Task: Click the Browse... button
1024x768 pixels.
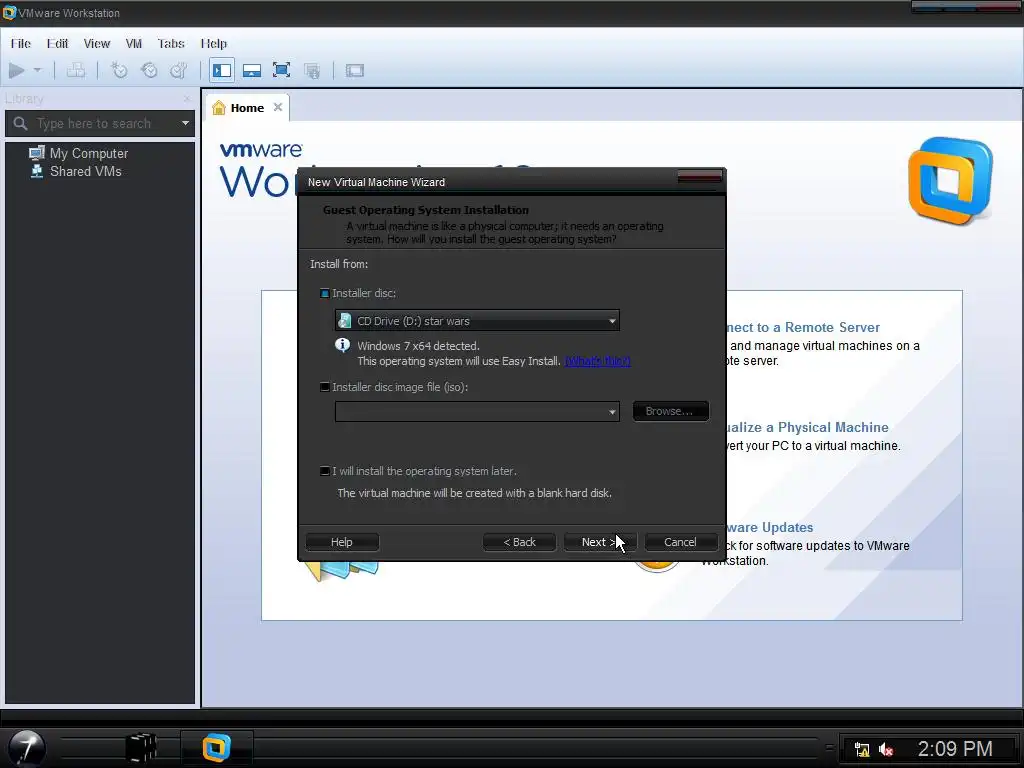Action: 670,411
